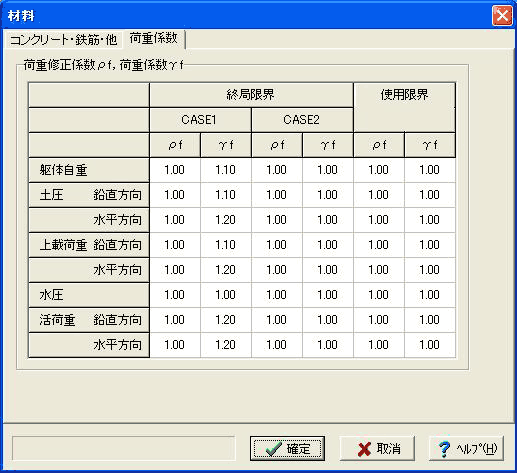
Task: Cancel changes with the 取消 button
Action: (377, 449)
